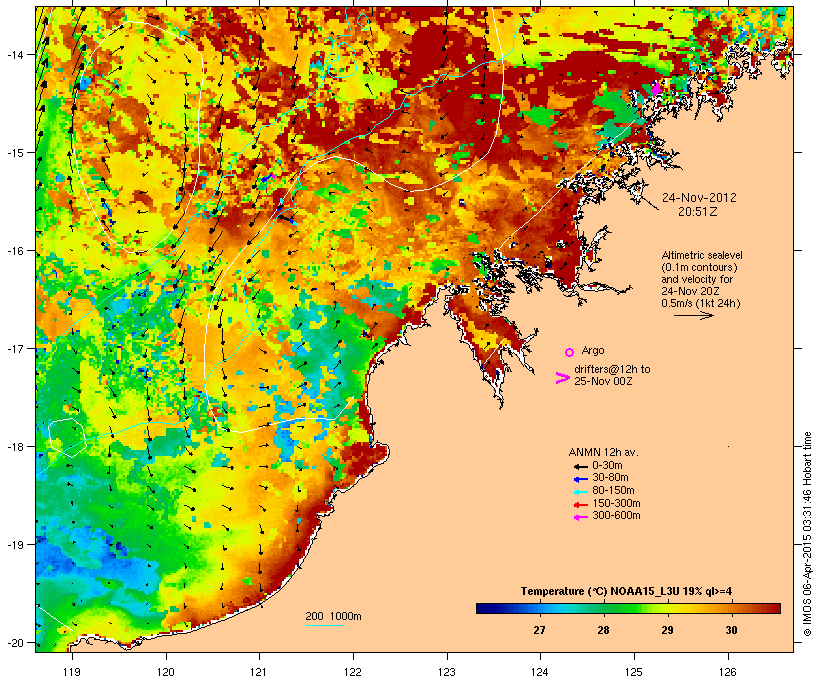Click the drifters@12h to label
This screenshot has width=820, height=680.
(x=612, y=369)
